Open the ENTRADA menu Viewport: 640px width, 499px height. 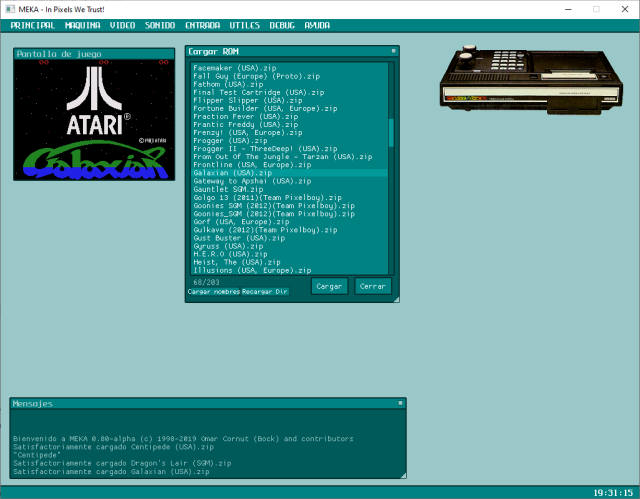click(x=202, y=25)
